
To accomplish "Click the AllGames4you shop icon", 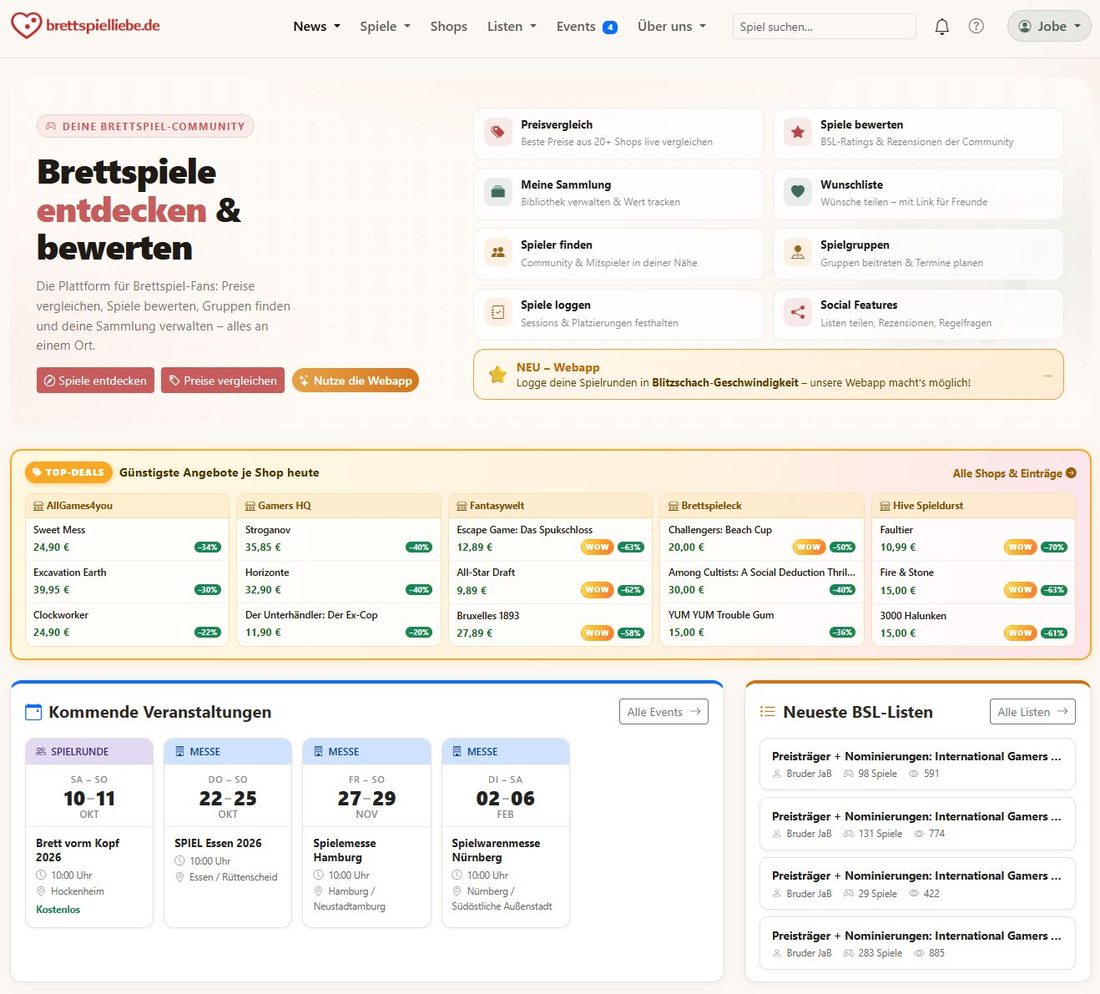I will pyautogui.click(x=39, y=506).
